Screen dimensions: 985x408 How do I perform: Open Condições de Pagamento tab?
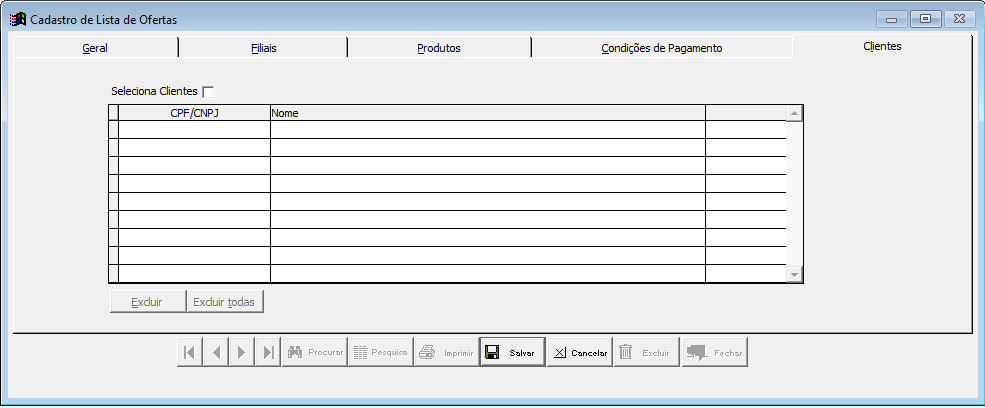pyautogui.click(x=661, y=48)
